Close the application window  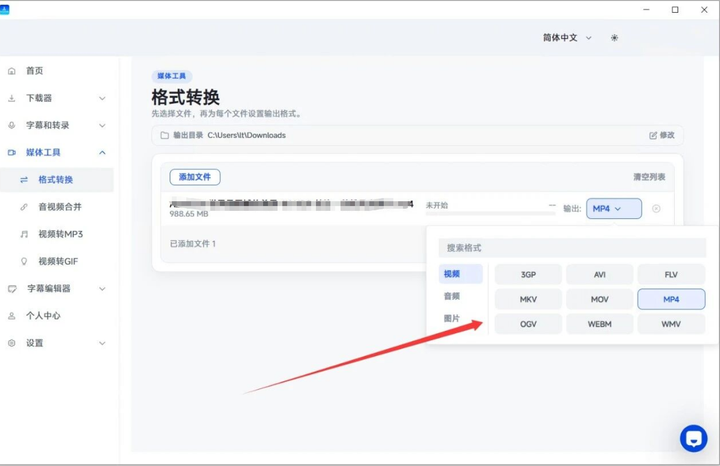[704, 10]
